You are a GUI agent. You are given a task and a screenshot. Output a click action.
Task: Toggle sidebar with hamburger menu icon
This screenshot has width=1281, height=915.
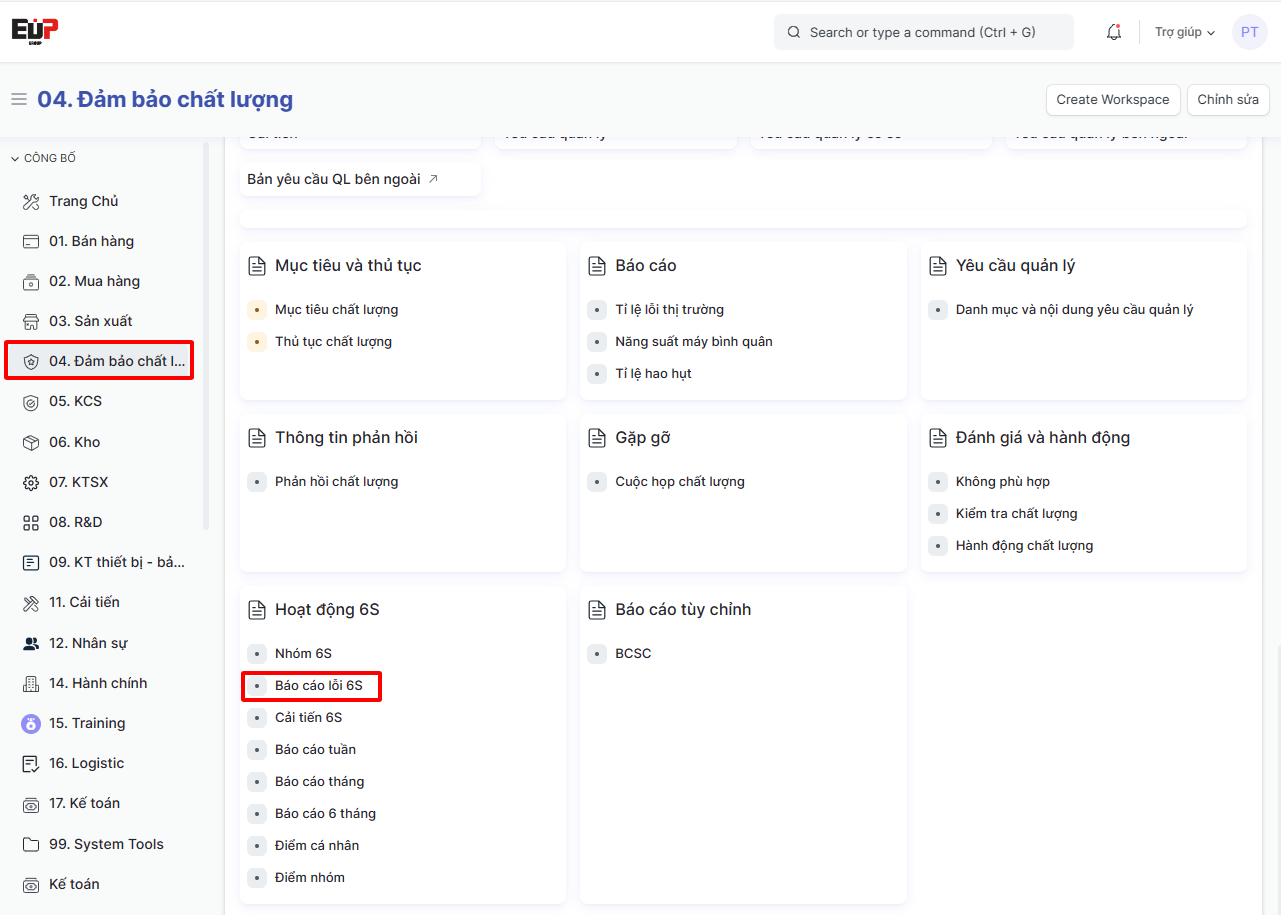point(18,99)
